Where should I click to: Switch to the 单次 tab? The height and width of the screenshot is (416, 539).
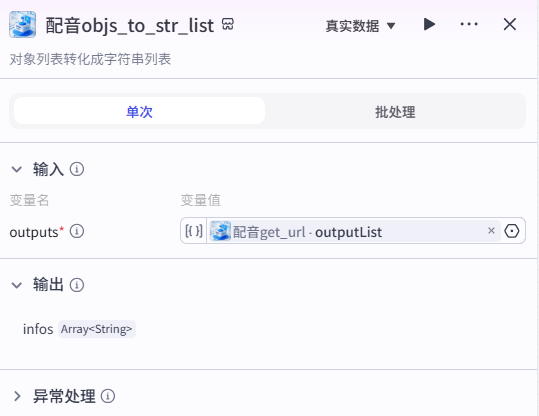(x=140, y=111)
